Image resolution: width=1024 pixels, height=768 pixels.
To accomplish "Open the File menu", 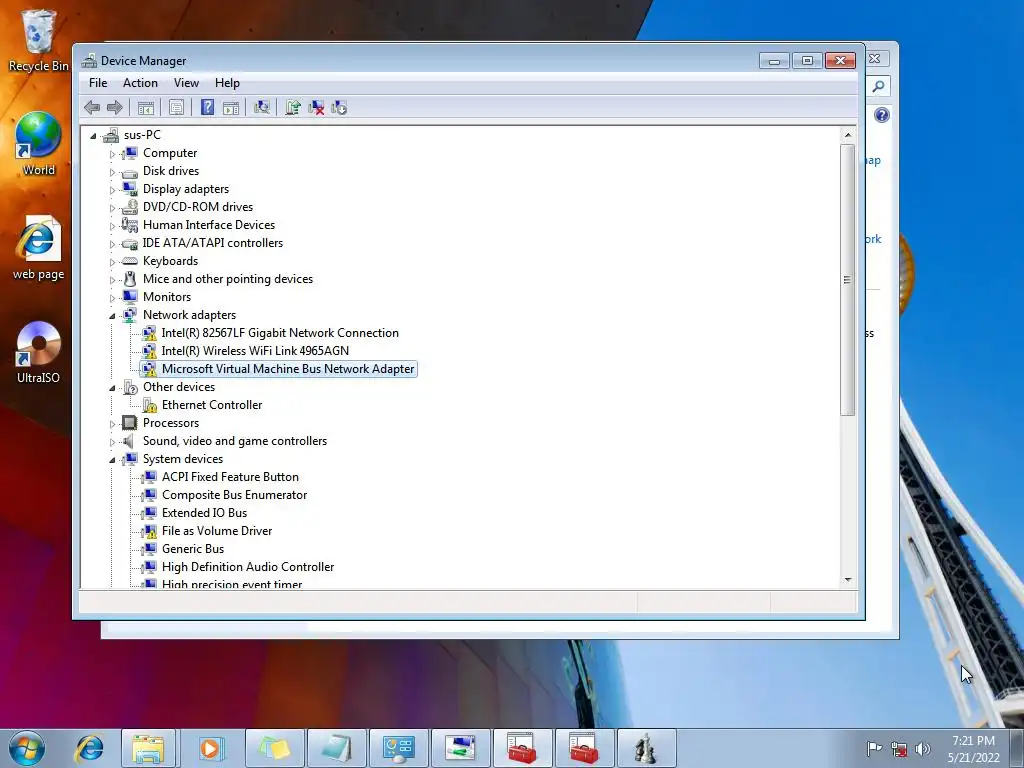I will point(98,83).
